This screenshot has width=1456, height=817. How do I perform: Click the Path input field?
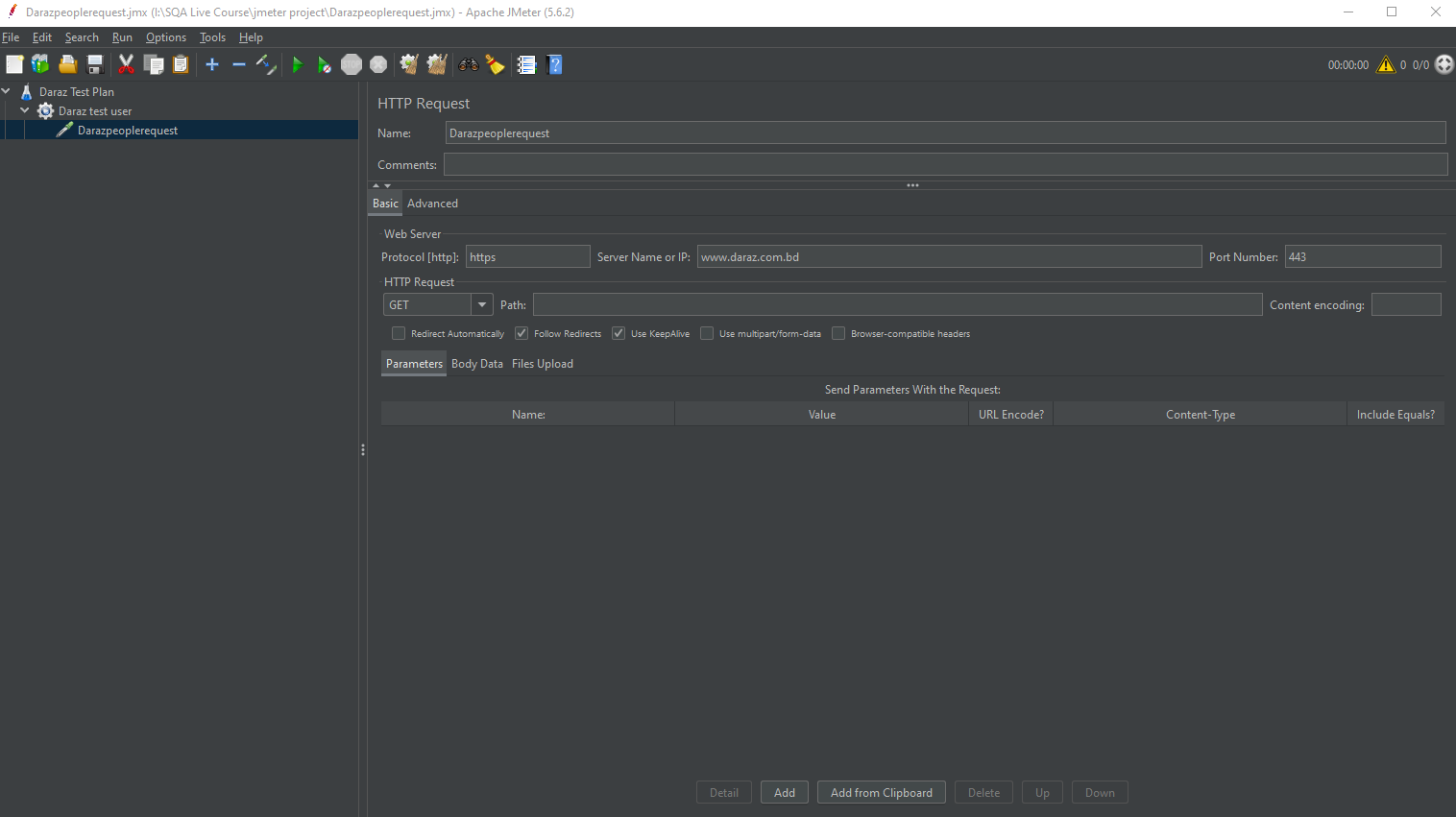click(897, 304)
